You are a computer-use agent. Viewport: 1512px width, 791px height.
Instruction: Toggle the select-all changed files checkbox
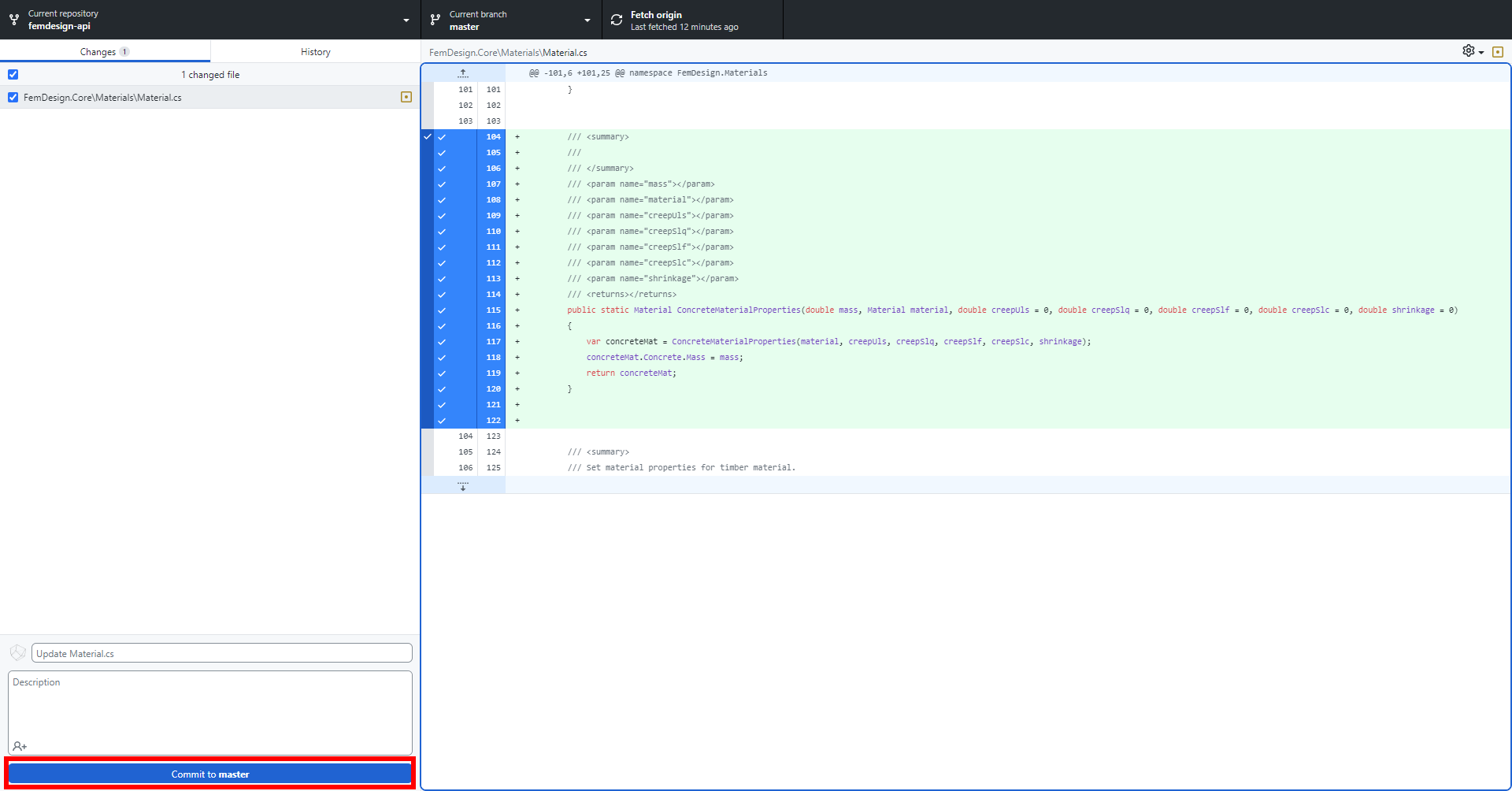(13, 75)
